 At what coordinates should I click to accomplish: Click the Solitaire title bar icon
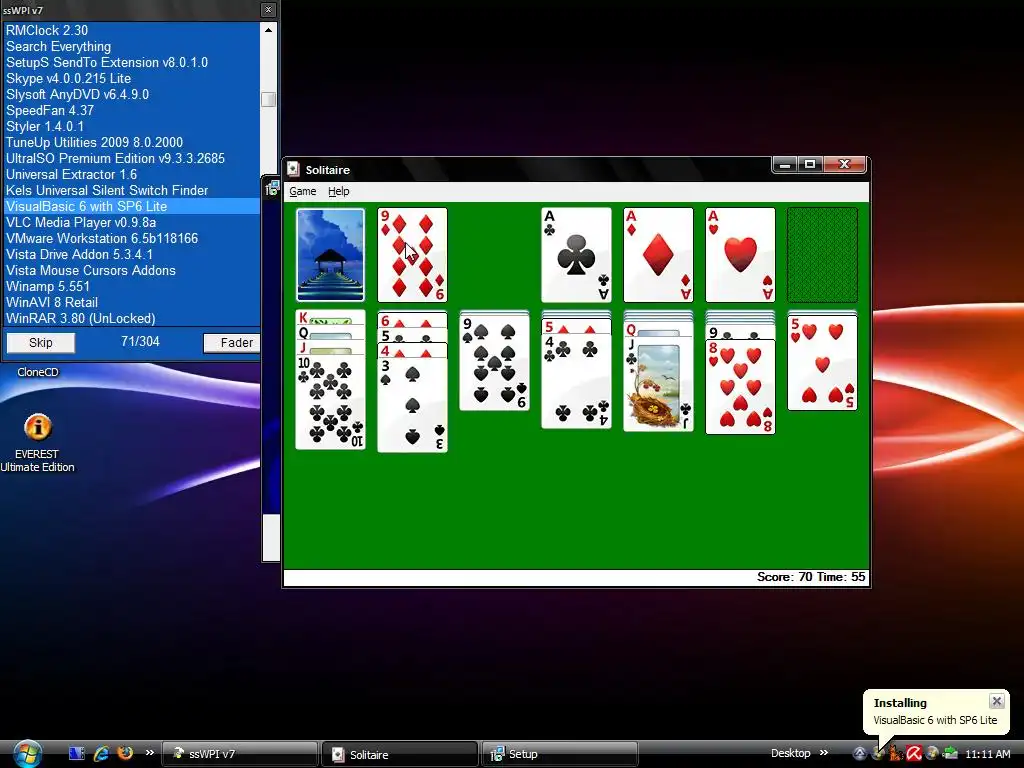coord(293,169)
